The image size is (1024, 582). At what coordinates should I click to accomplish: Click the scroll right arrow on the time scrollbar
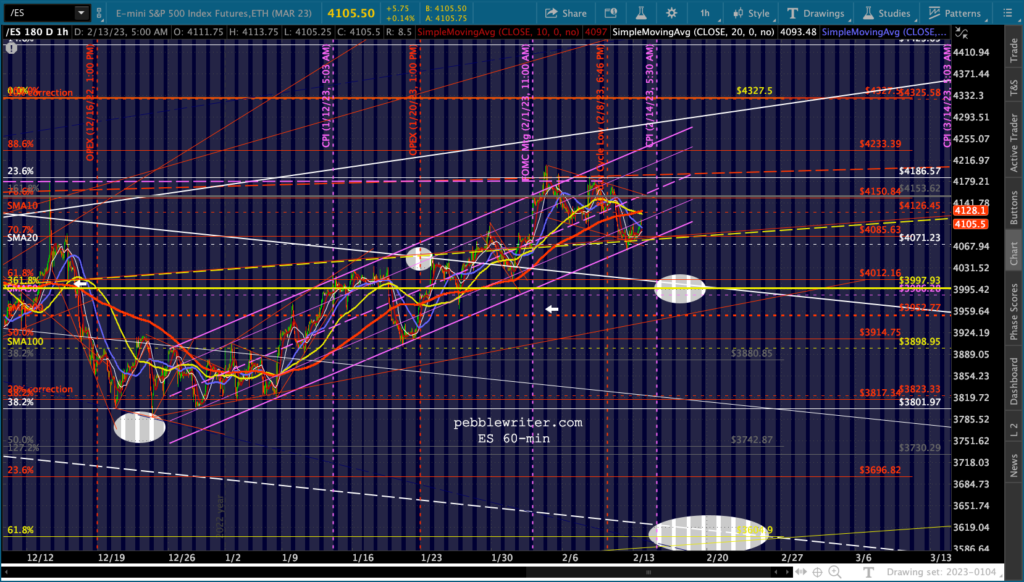click(788, 572)
